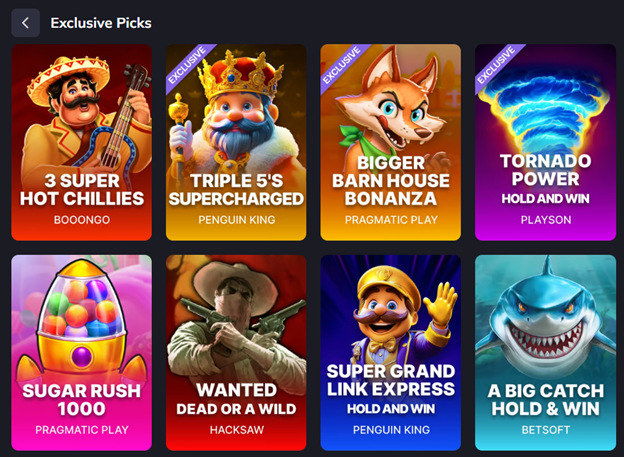Viewport: 624px width, 457px height.
Task: Open Sugar Rush 1000 game
Action: click(x=82, y=353)
